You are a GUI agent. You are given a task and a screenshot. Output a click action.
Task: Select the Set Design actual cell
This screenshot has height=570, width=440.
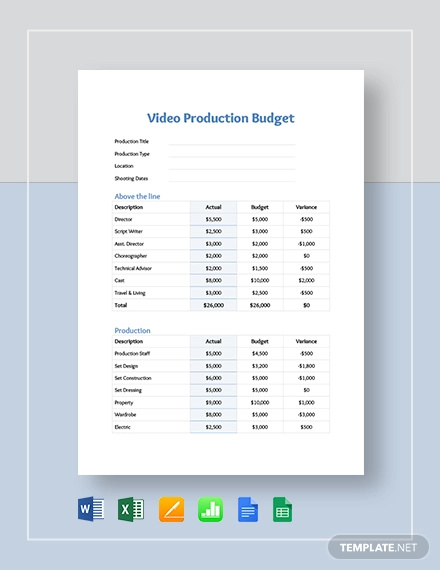[x=213, y=366]
